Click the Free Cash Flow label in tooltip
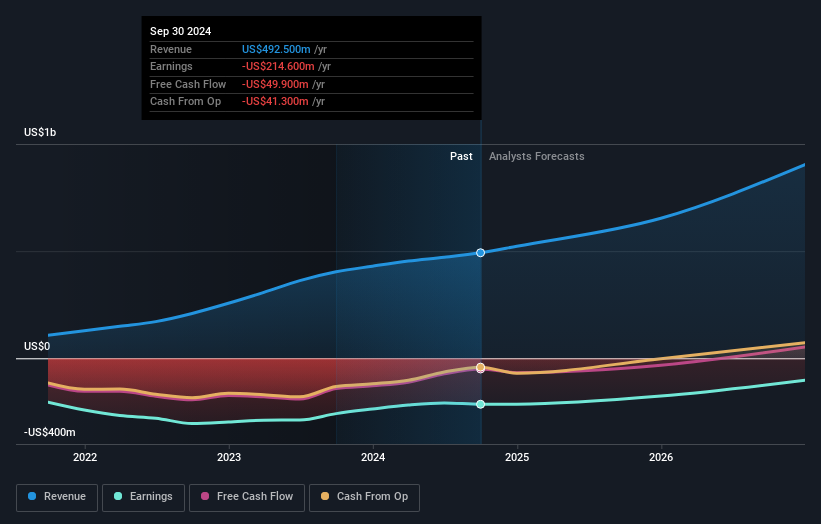This screenshot has width=821, height=524. (188, 84)
